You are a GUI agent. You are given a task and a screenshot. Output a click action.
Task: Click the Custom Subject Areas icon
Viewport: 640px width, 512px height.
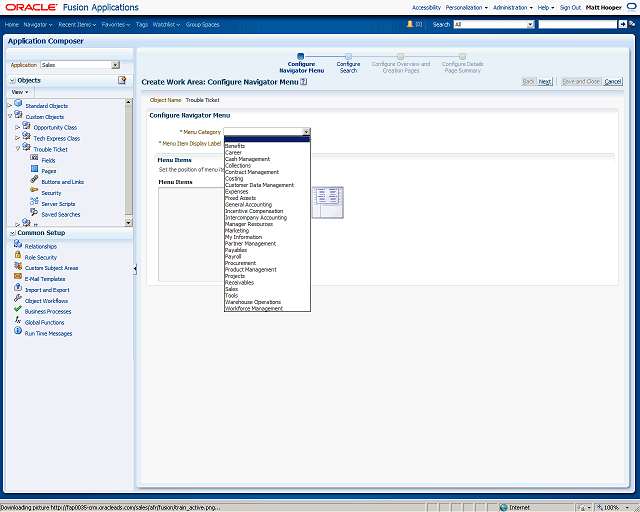18,265
